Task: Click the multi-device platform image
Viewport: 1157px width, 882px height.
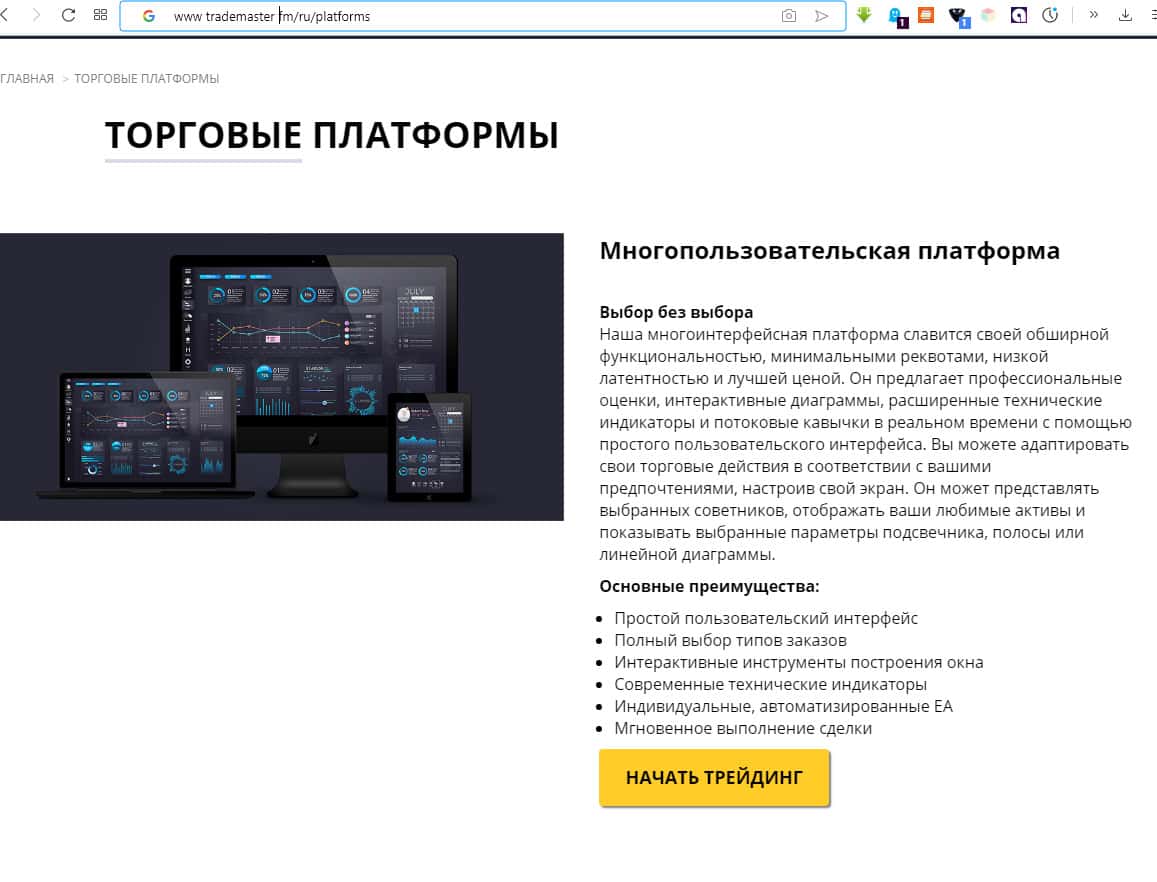Action: tap(282, 376)
